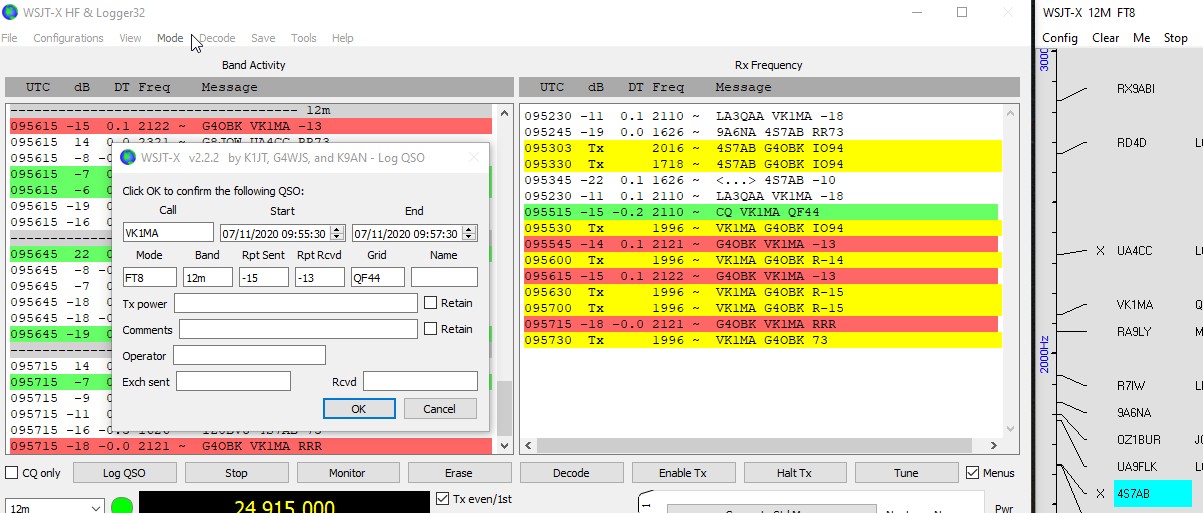Viewport: 1203px width, 513px height.
Task: Click the WSJT-X globe icon in main title bar
Action: [x=11, y=13]
